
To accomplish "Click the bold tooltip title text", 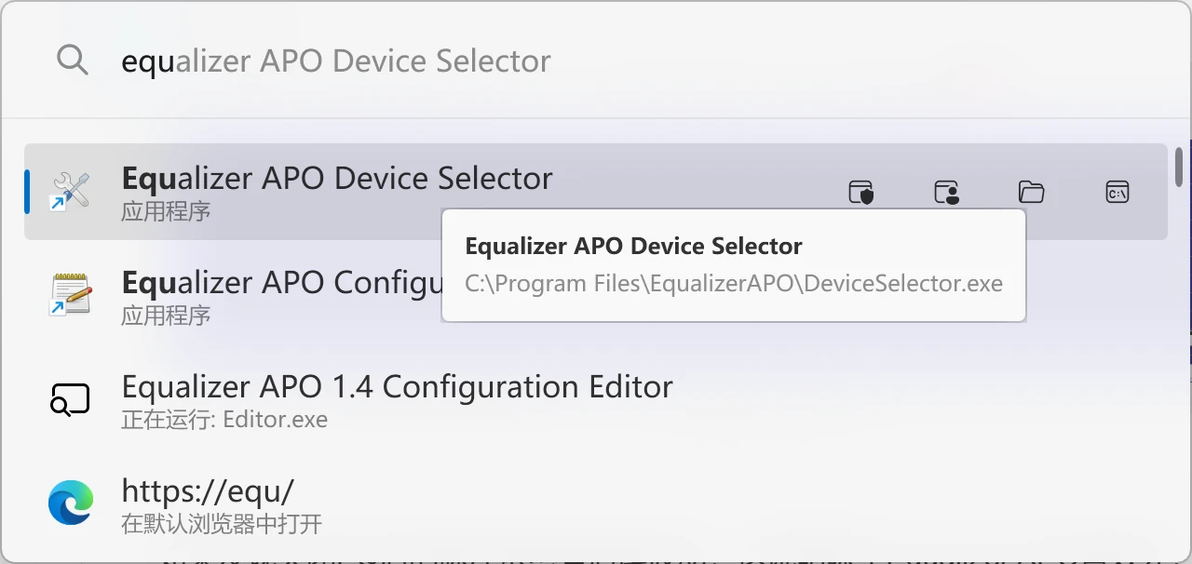I will 634,247.
